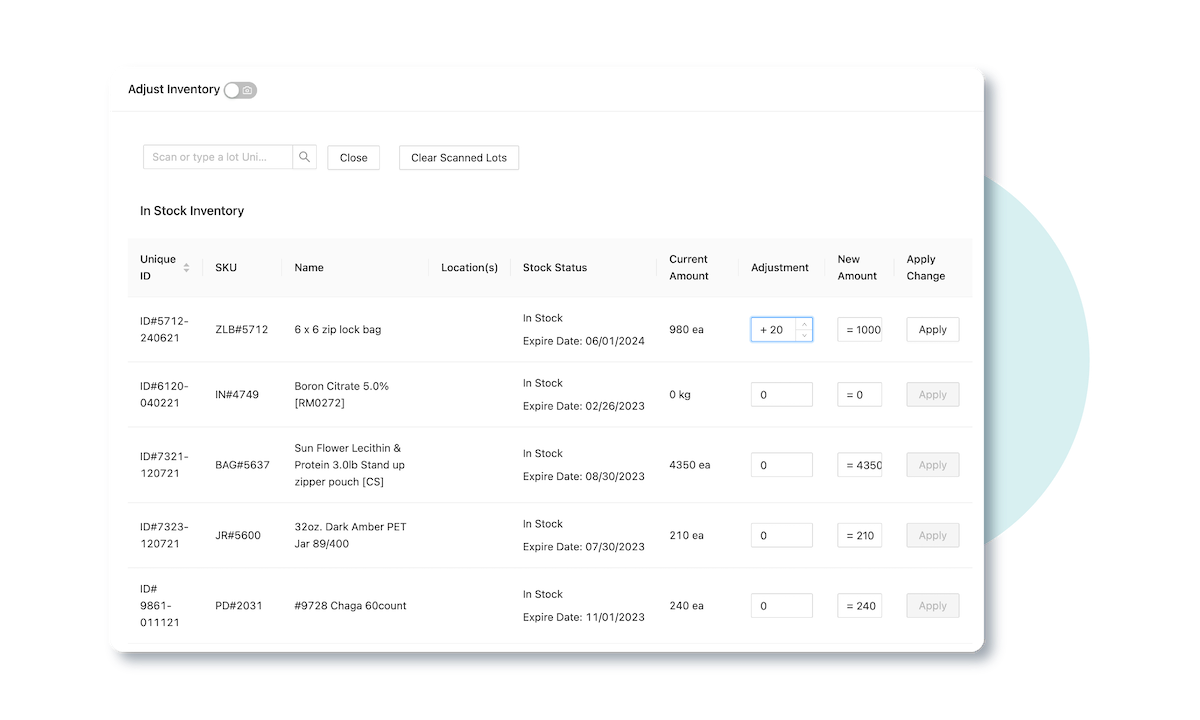Click Boron Citrate adjustment input
This screenshot has height=720, width=1200.
pyautogui.click(x=782, y=395)
